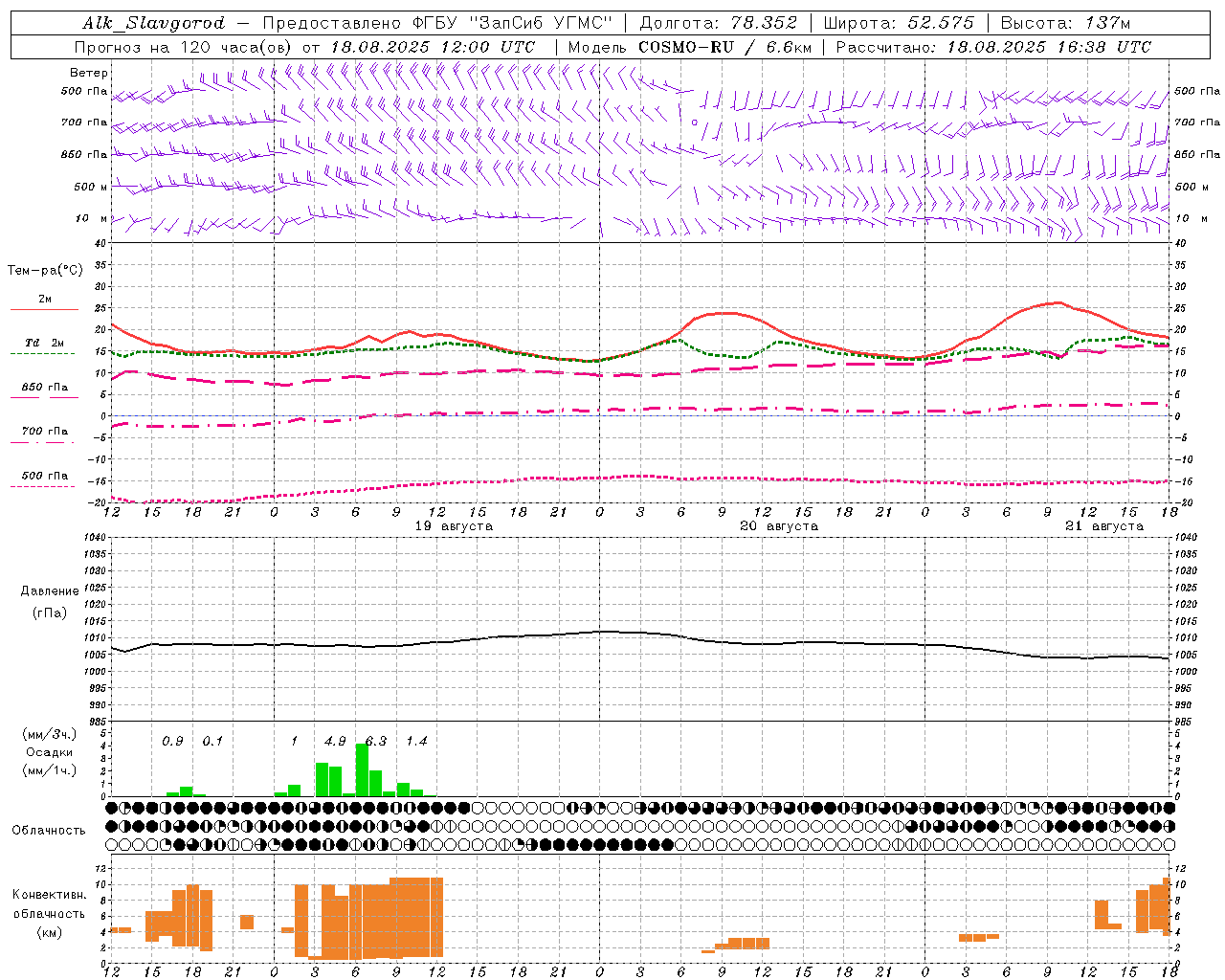Click the 10 м wind level label on the right
Screen dimensions: 1225x980
[1191, 218]
